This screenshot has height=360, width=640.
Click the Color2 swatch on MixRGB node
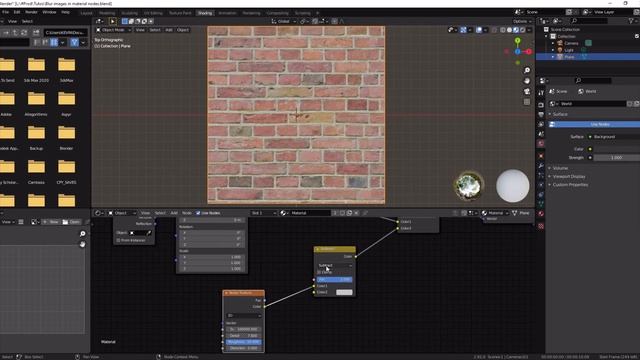click(344, 292)
